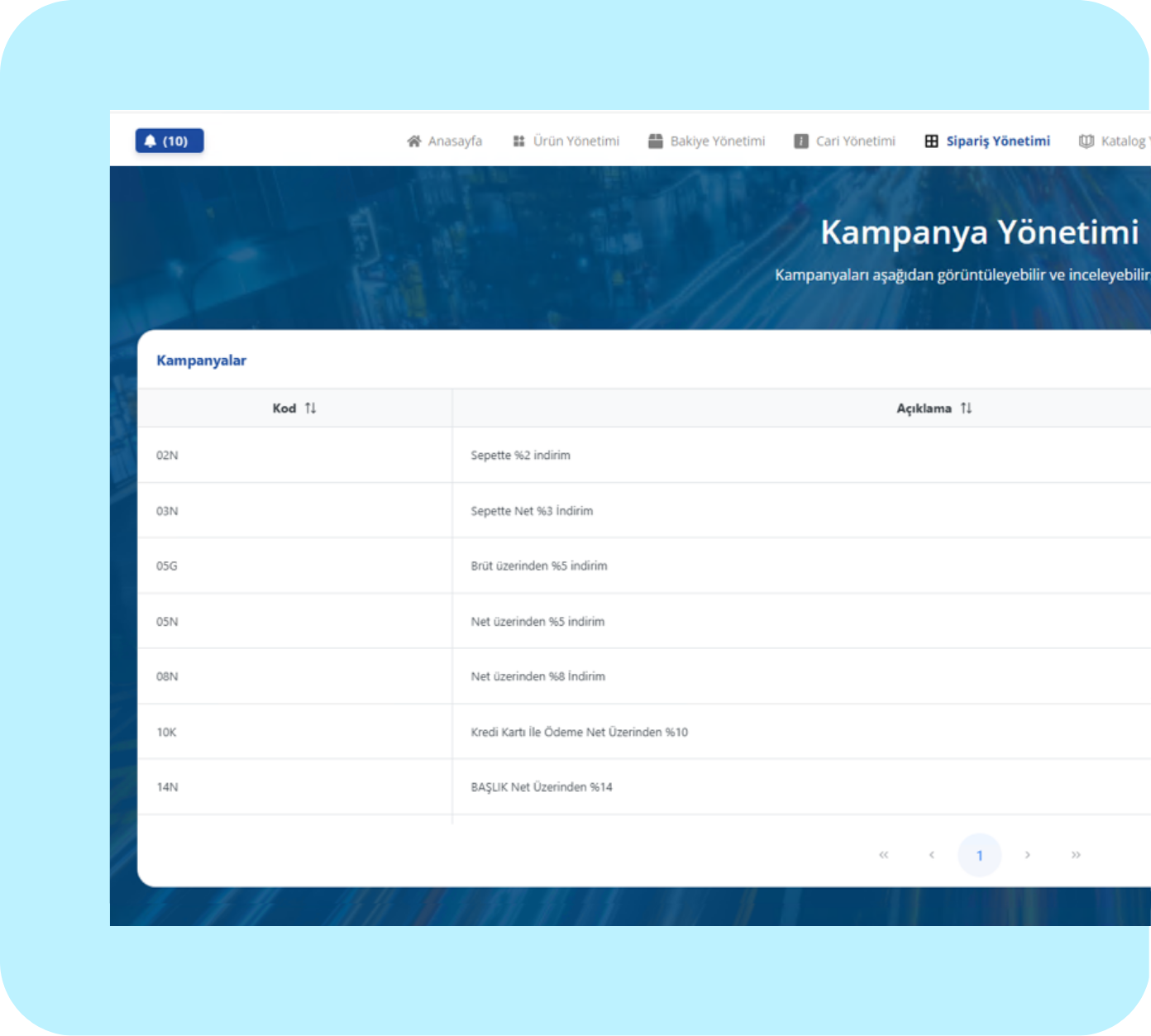Click the book icon beside Katalog

(x=1087, y=141)
